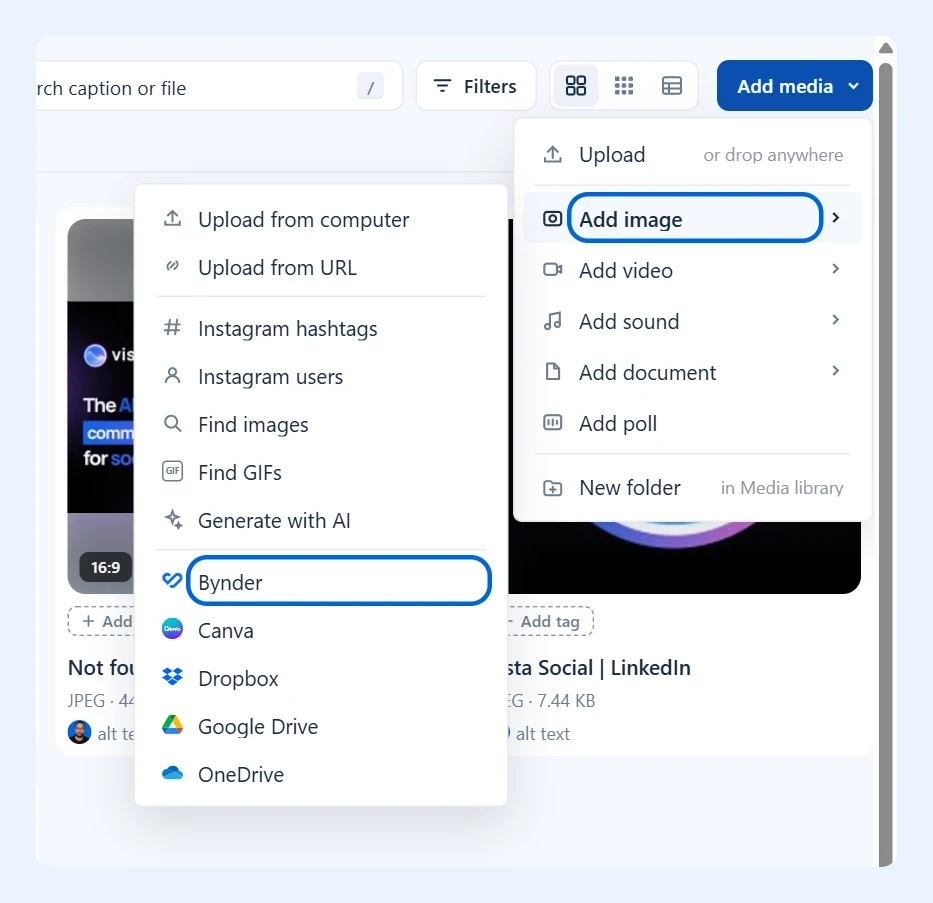Click alt text on the LinkedIn media card
This screenshot has width=933, height=903.
tap(543, 734)
